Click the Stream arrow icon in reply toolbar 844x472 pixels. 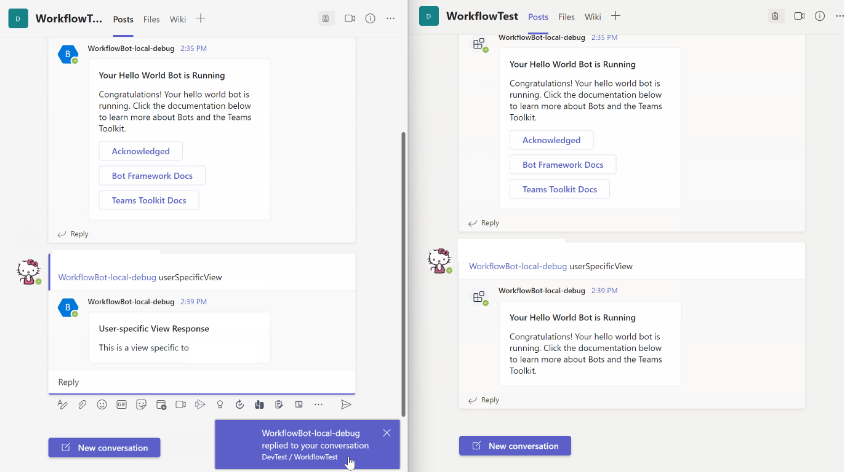(x=200, y=405)
